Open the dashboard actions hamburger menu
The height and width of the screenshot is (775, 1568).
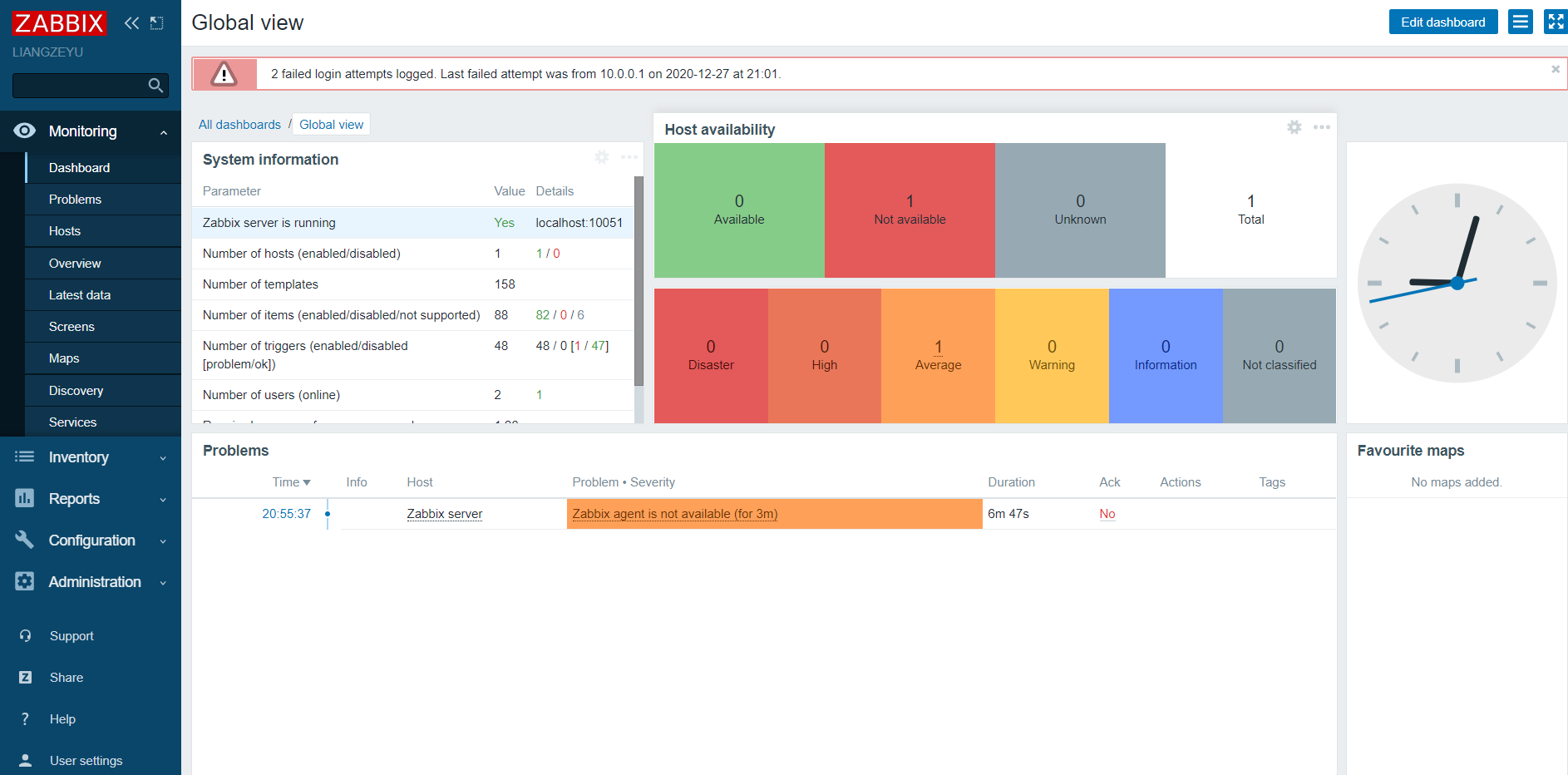pyautogui.click(x=1521, y=22)
